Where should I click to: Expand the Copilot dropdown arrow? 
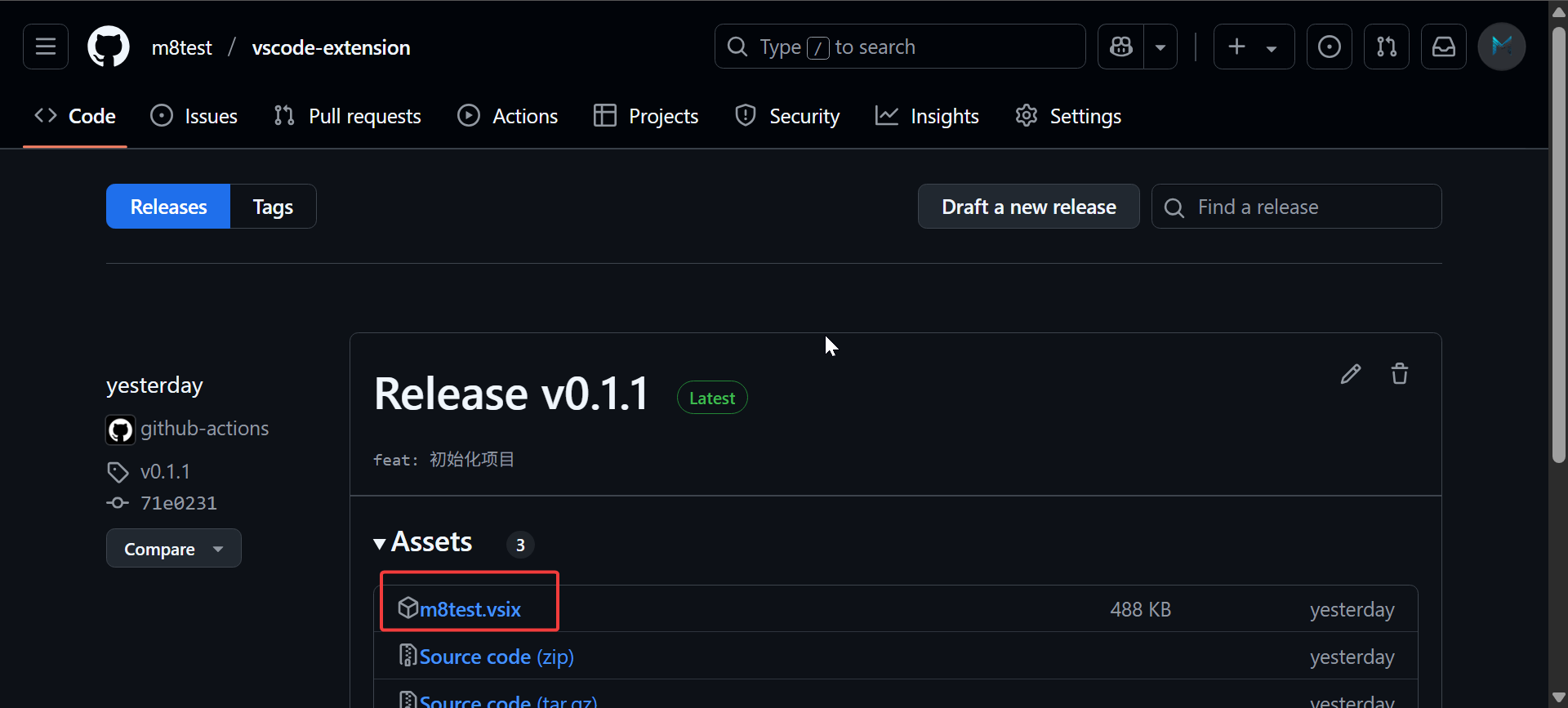[1160, 47]
